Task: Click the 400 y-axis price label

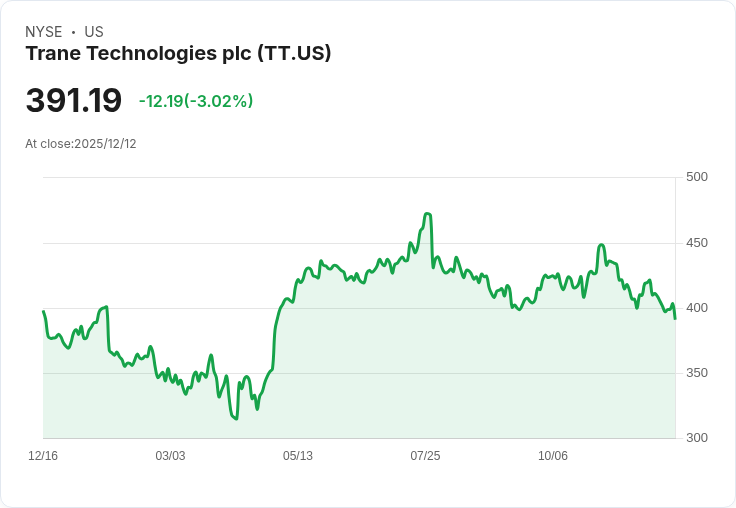Action: point(697,308)
